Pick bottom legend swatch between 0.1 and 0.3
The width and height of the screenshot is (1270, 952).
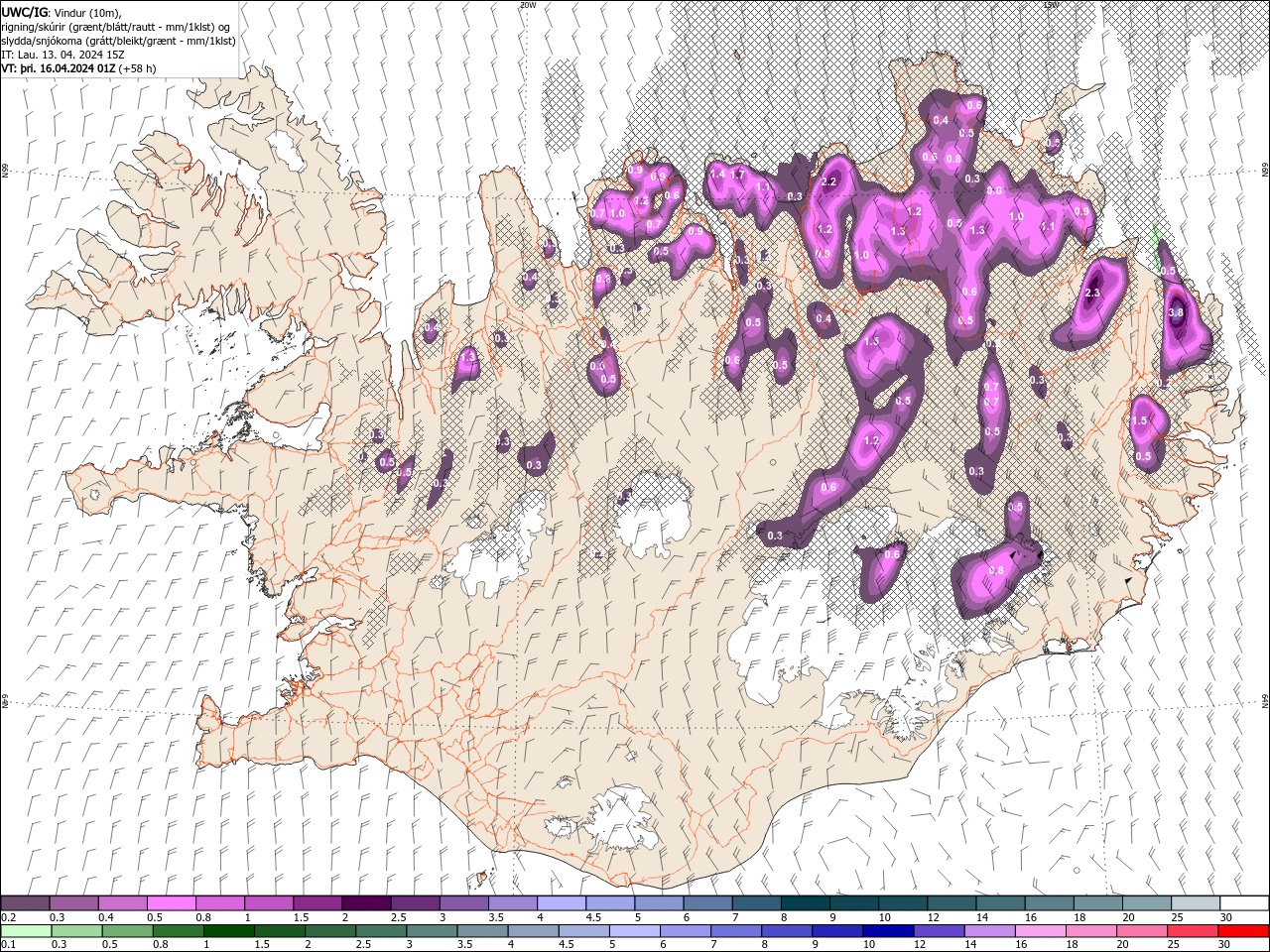point(27,930)
